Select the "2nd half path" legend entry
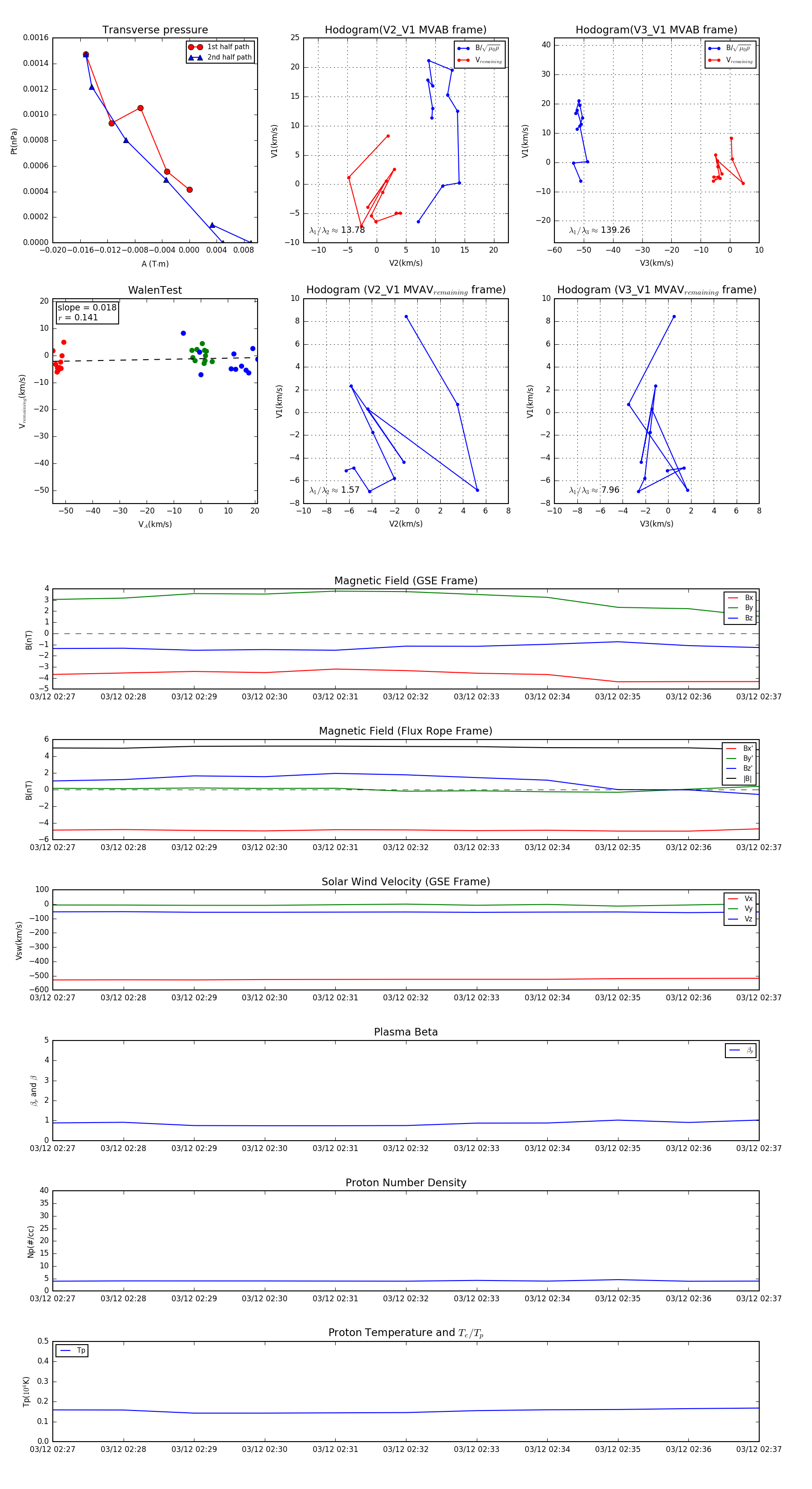 (221, 57)
